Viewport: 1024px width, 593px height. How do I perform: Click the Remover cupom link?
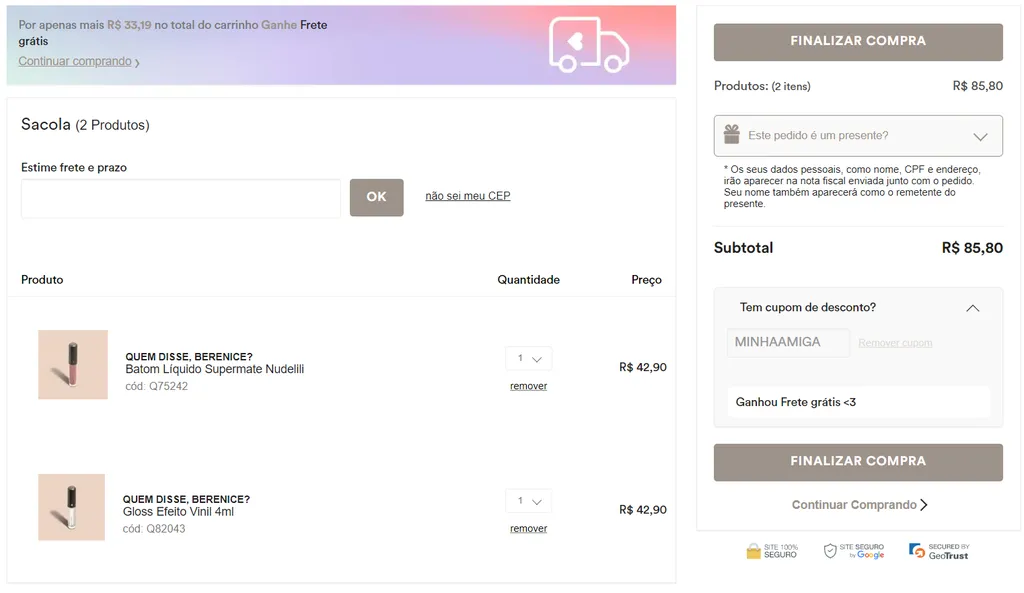click(x=895, y=343)
